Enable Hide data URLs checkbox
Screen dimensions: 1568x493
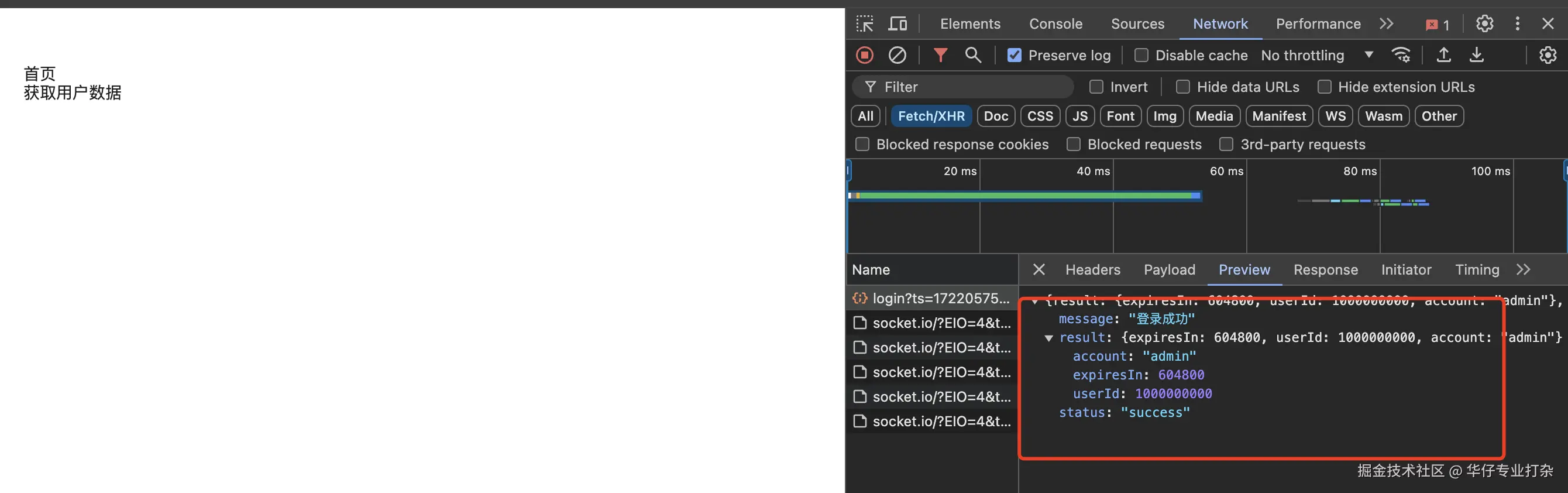(x=1182, y=87)
